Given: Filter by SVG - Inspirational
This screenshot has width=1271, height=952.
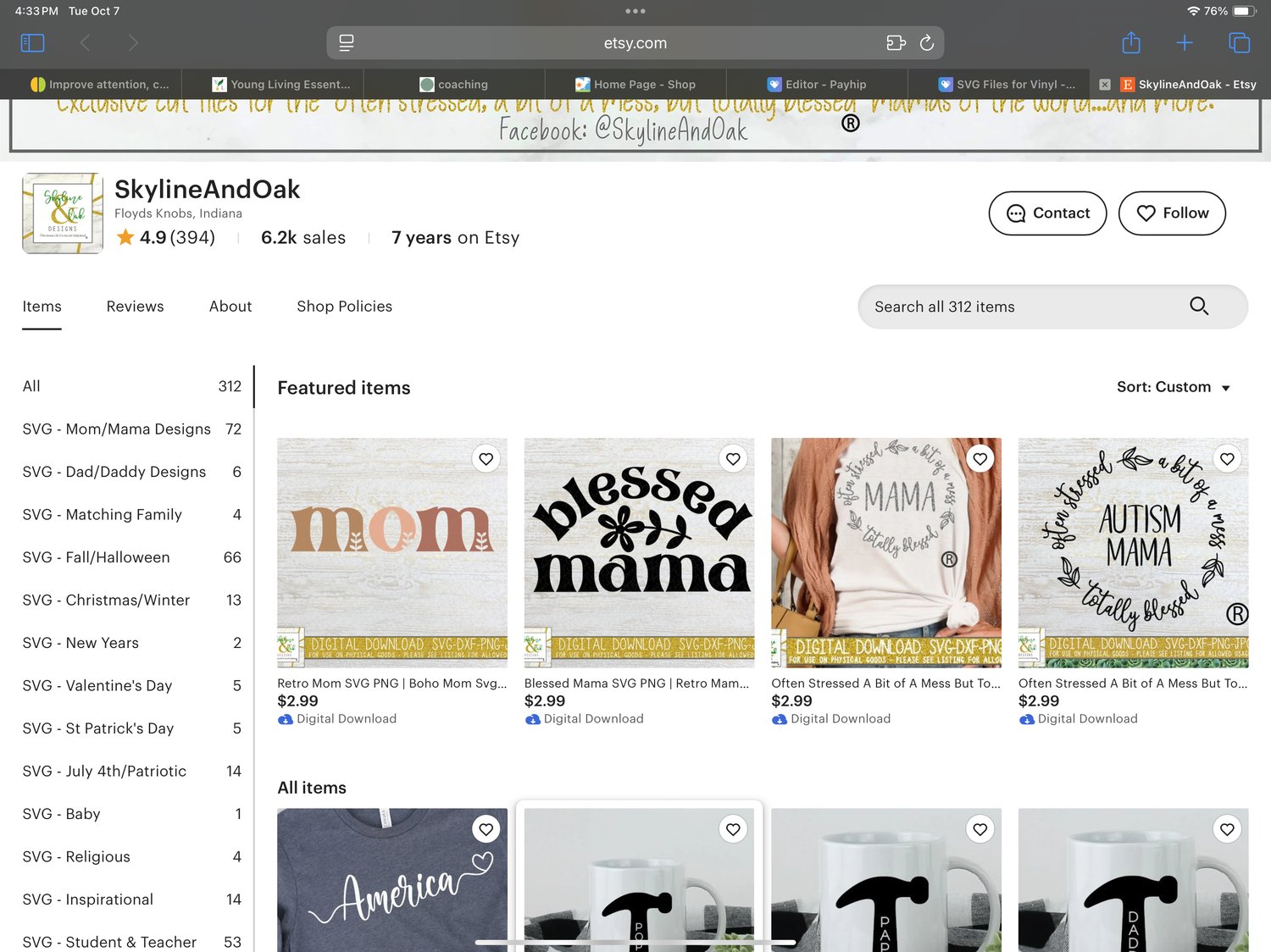Looking at the screenshot, I should [132, 899].
